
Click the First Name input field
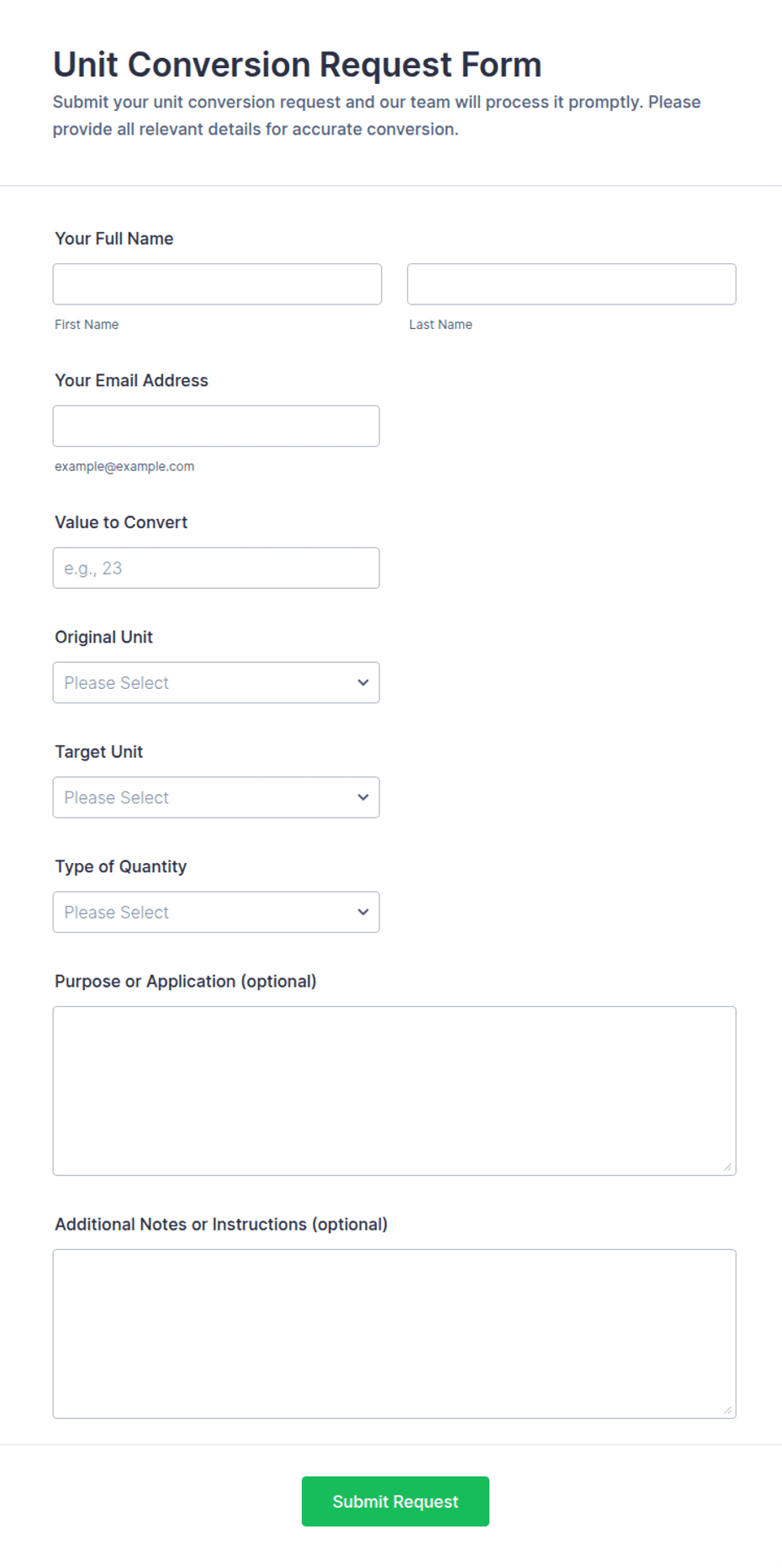(x=217, y=284)
